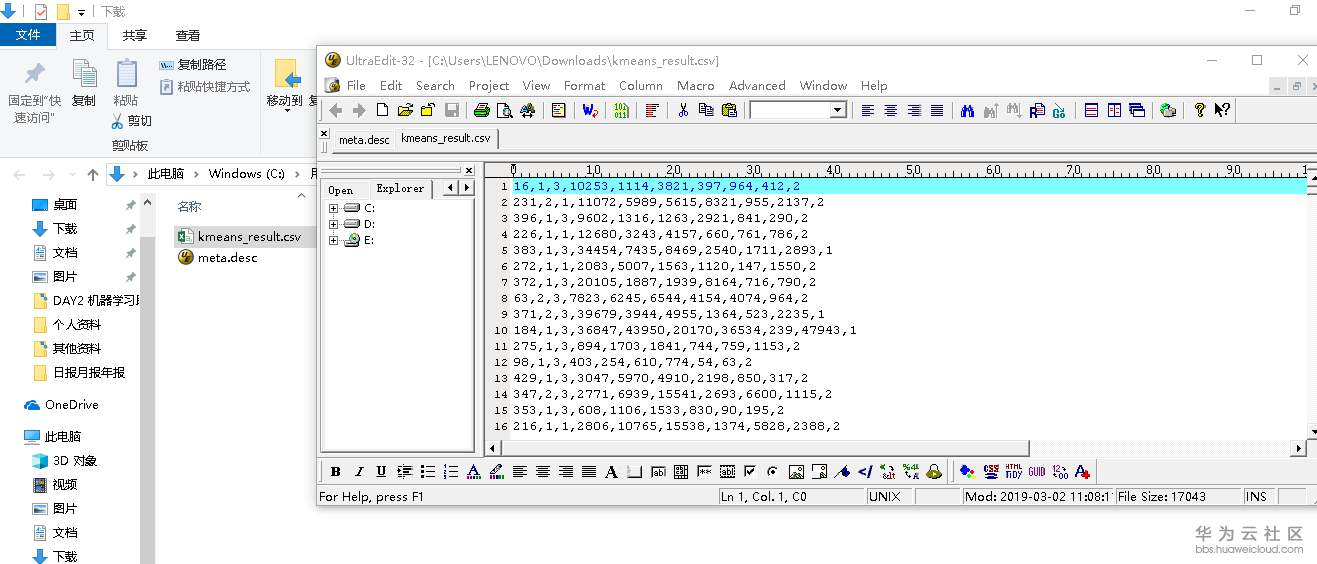Switch to the meta.desc file tab
The image size is (1317, 564).
pos(364,139)
